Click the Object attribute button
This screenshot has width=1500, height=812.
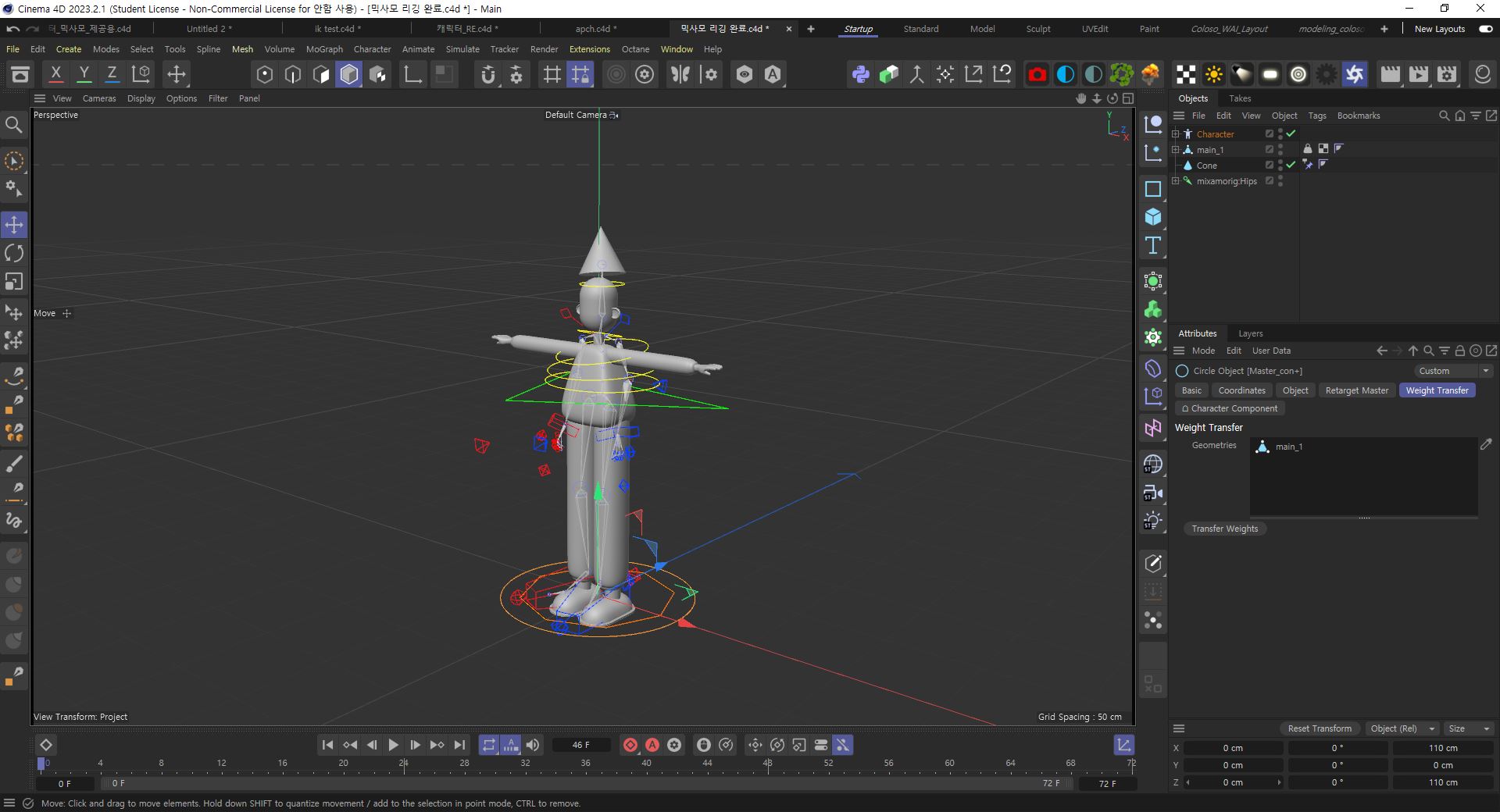[x=1295, y=390]
